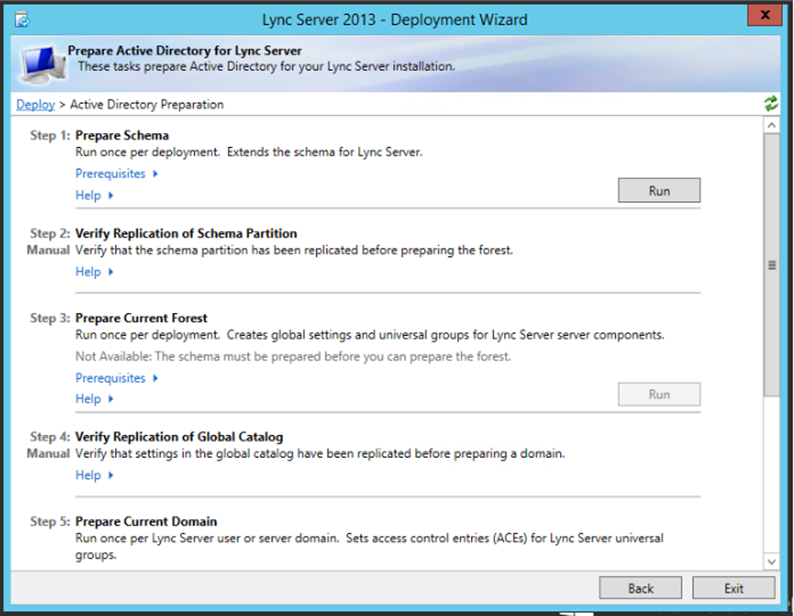Click the vertical scrollbar thumb
794x616 pixels.
771,265
